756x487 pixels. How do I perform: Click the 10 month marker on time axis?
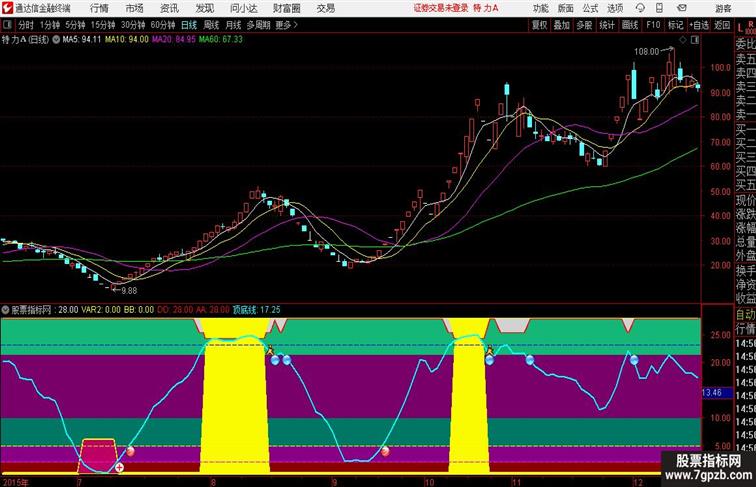(x=429, y=482)
